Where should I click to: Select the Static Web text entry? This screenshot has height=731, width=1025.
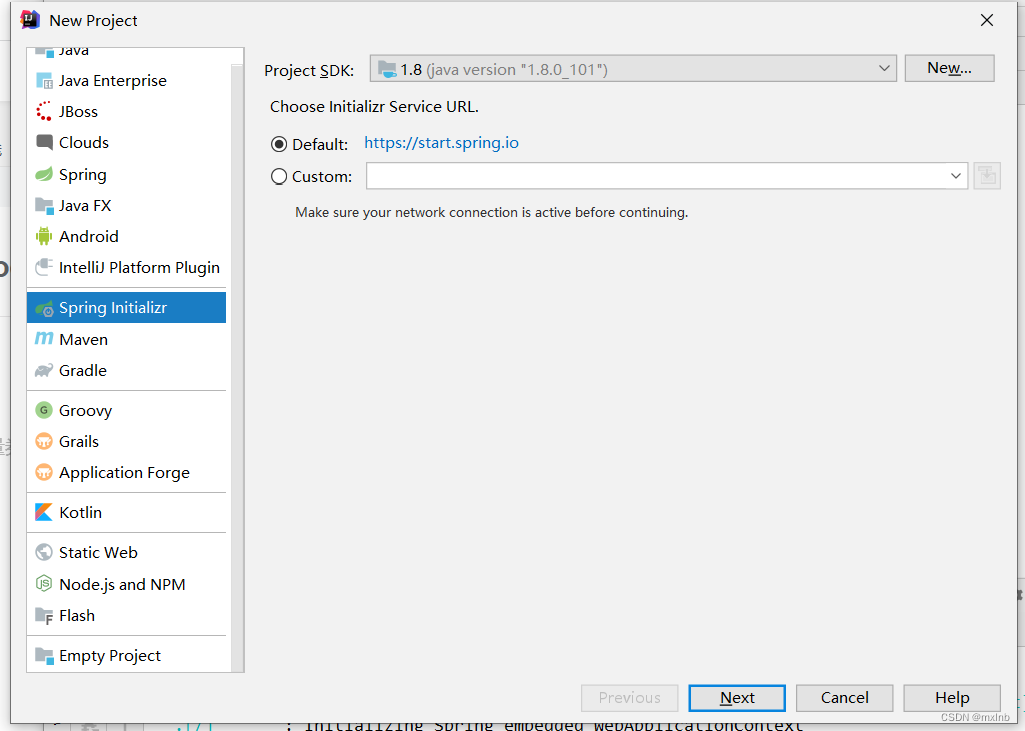click(98, 552)
